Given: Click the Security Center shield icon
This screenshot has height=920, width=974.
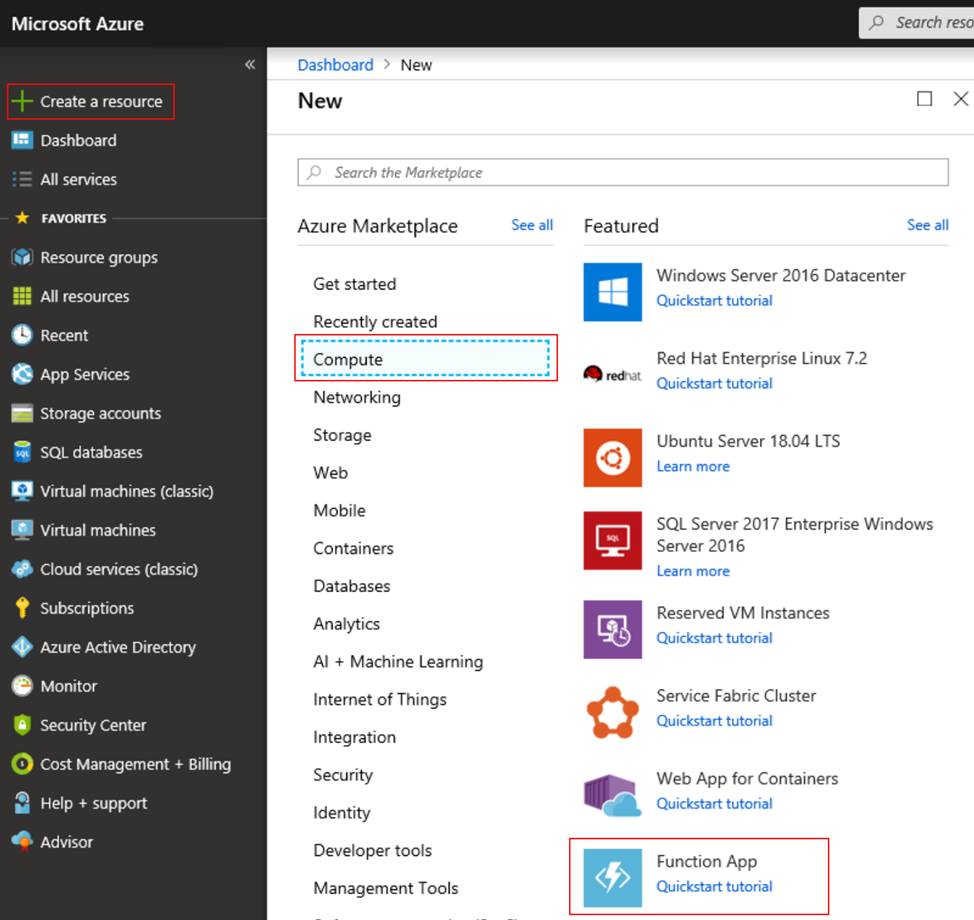Looking at the screenshot, I should [22, 725].
